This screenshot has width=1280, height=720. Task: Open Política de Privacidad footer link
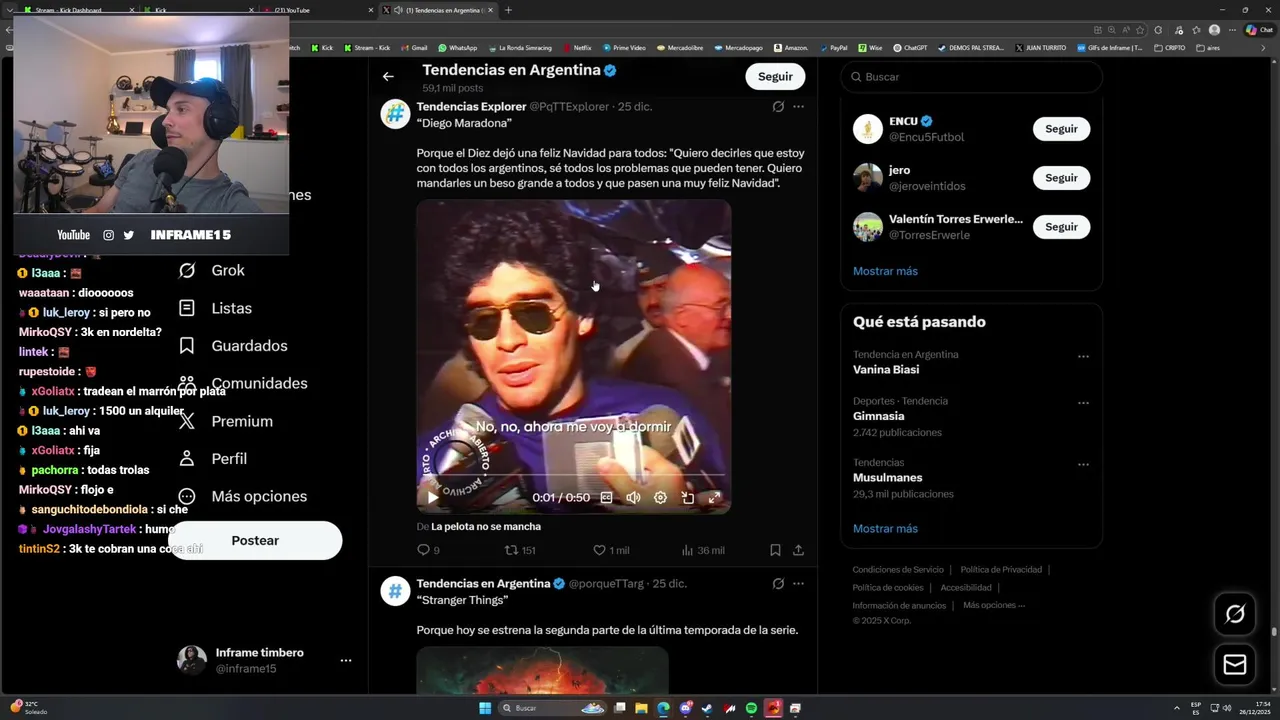coord(1001,570)
